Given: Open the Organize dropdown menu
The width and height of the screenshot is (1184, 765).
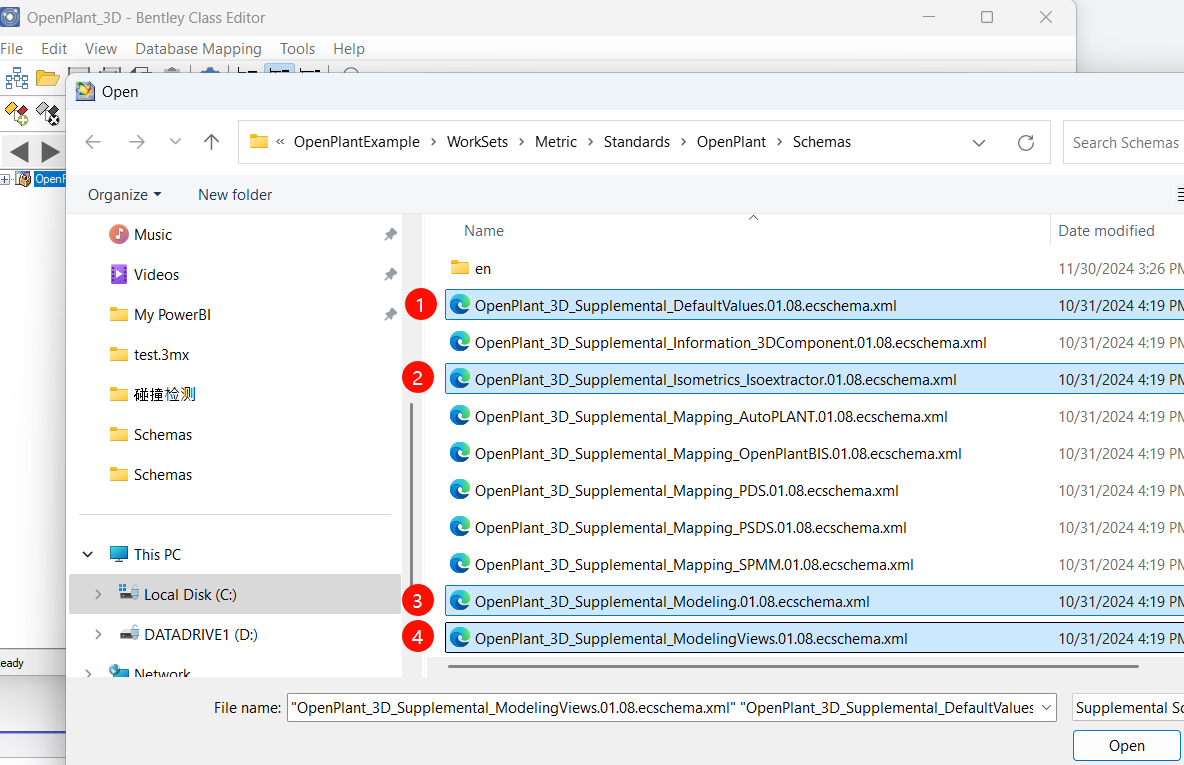Looking at the screenshot, I should pos(125,195).
